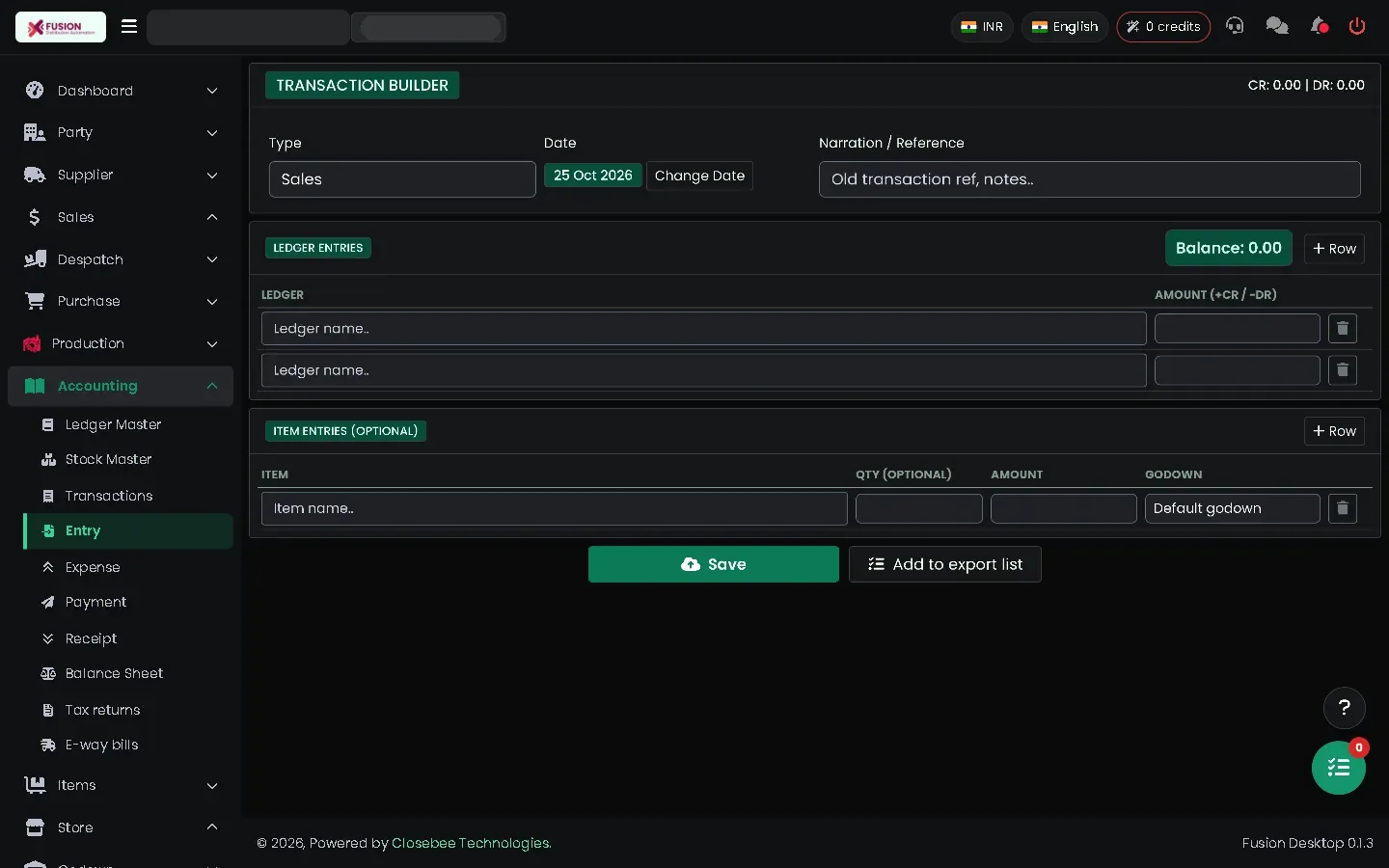The image size is (1389, 868).
Task: Delete the first ledger entry row
Action: click(1343, 329)
